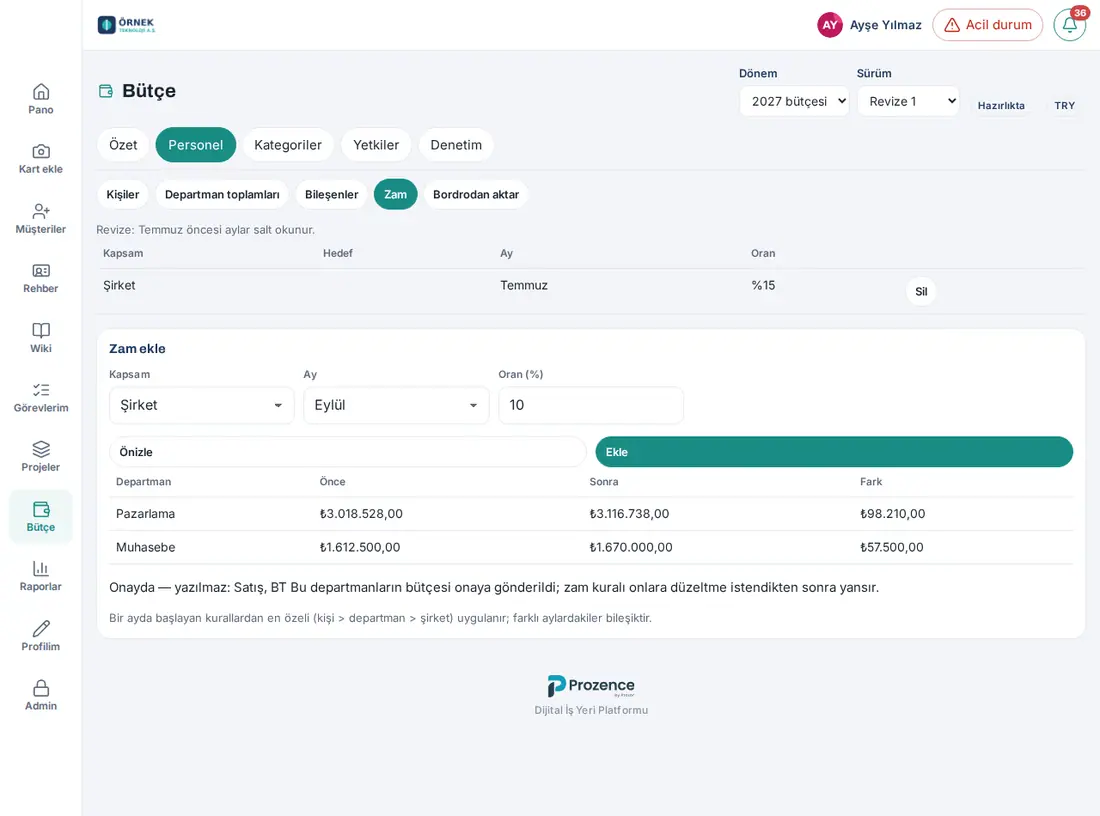This screenshot has height=816, width=1100.
Task: Click the TRY currency label
Action: 1064,106
